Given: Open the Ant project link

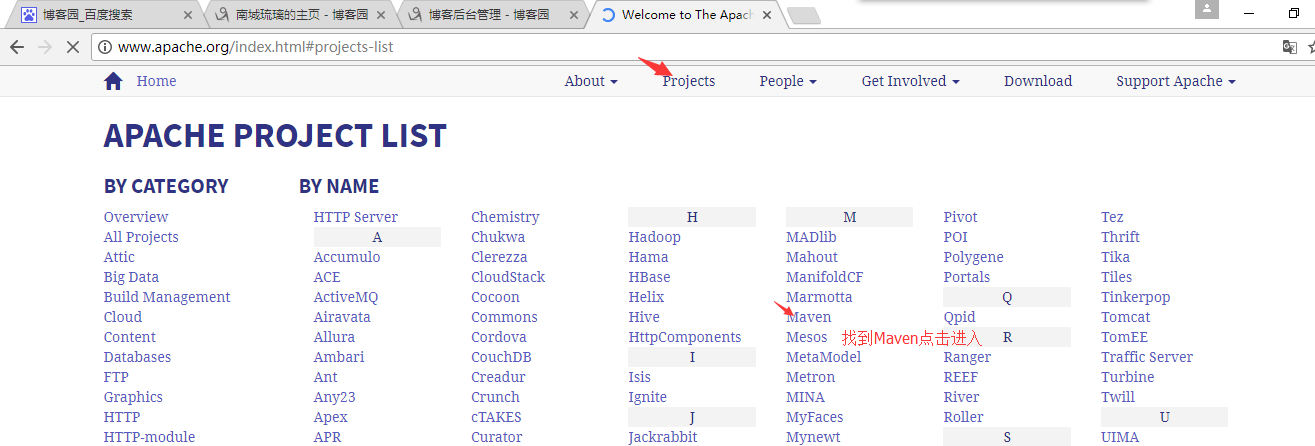Looking at the screenshot, I should [326, 377].
